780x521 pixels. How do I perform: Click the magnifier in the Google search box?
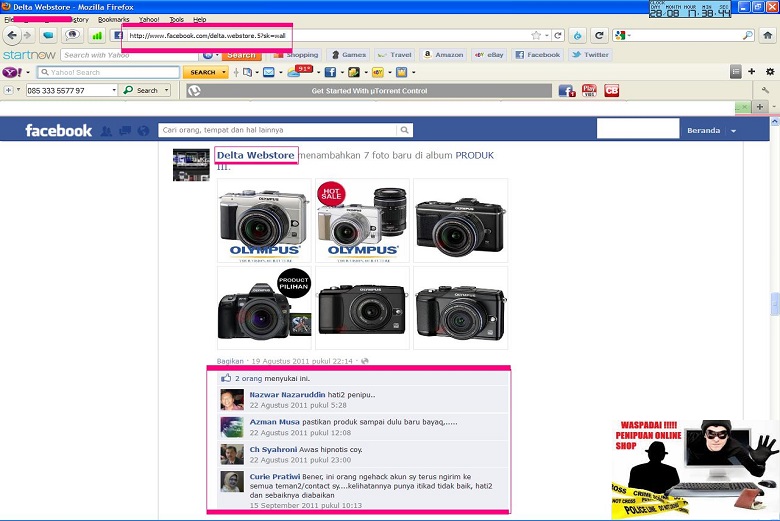pyautogui.click(x=747, y=35)
